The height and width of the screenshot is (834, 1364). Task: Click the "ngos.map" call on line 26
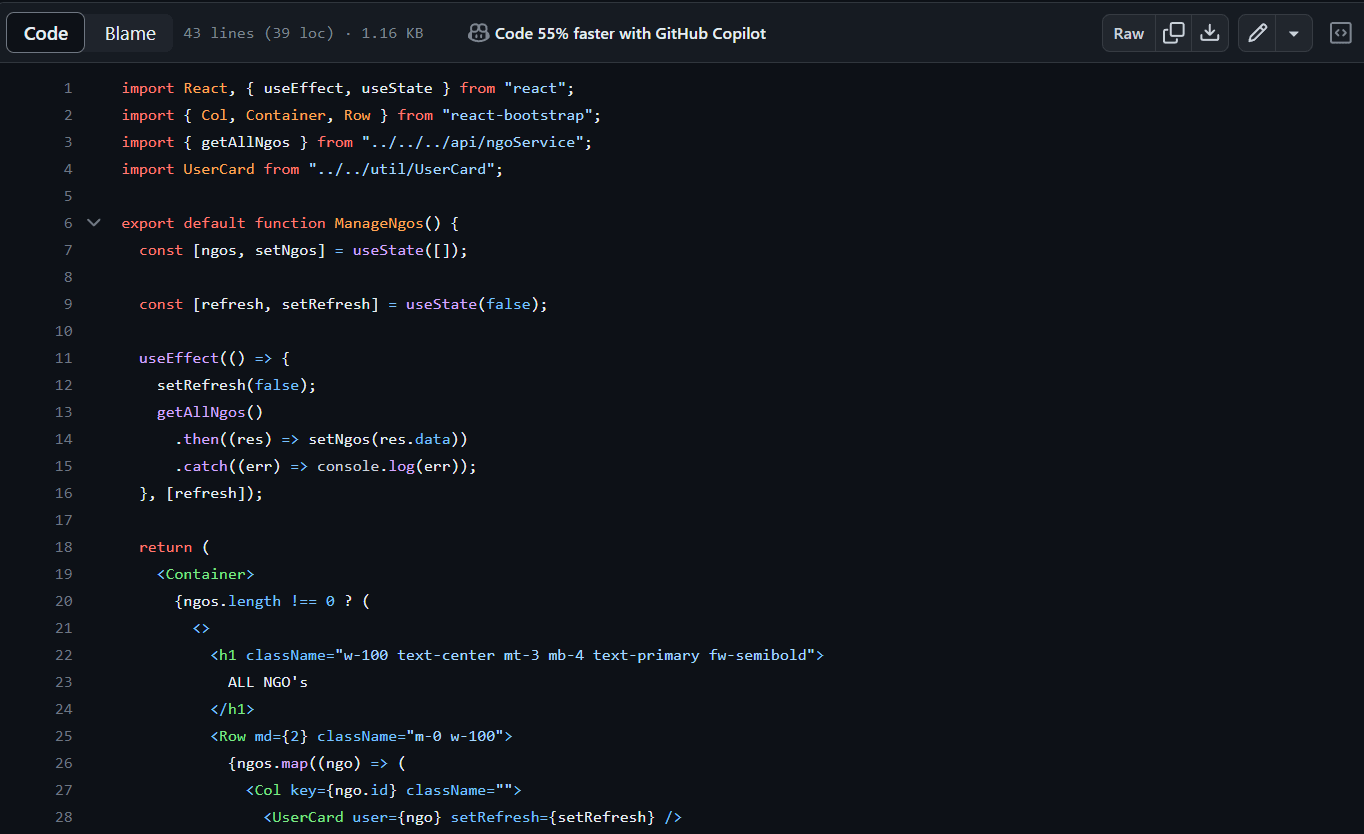[272, 763]
